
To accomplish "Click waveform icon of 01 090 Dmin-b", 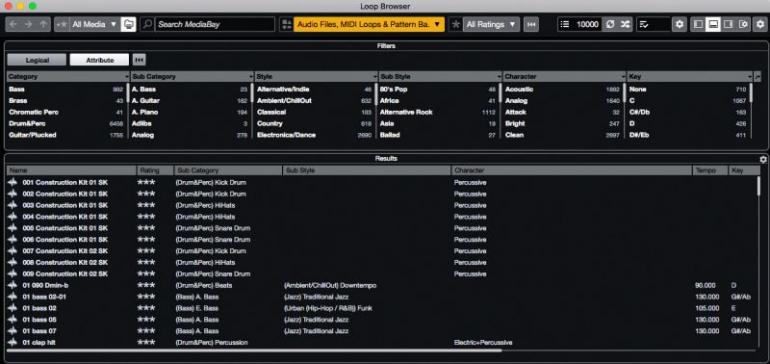I will [x=13, y=285].
